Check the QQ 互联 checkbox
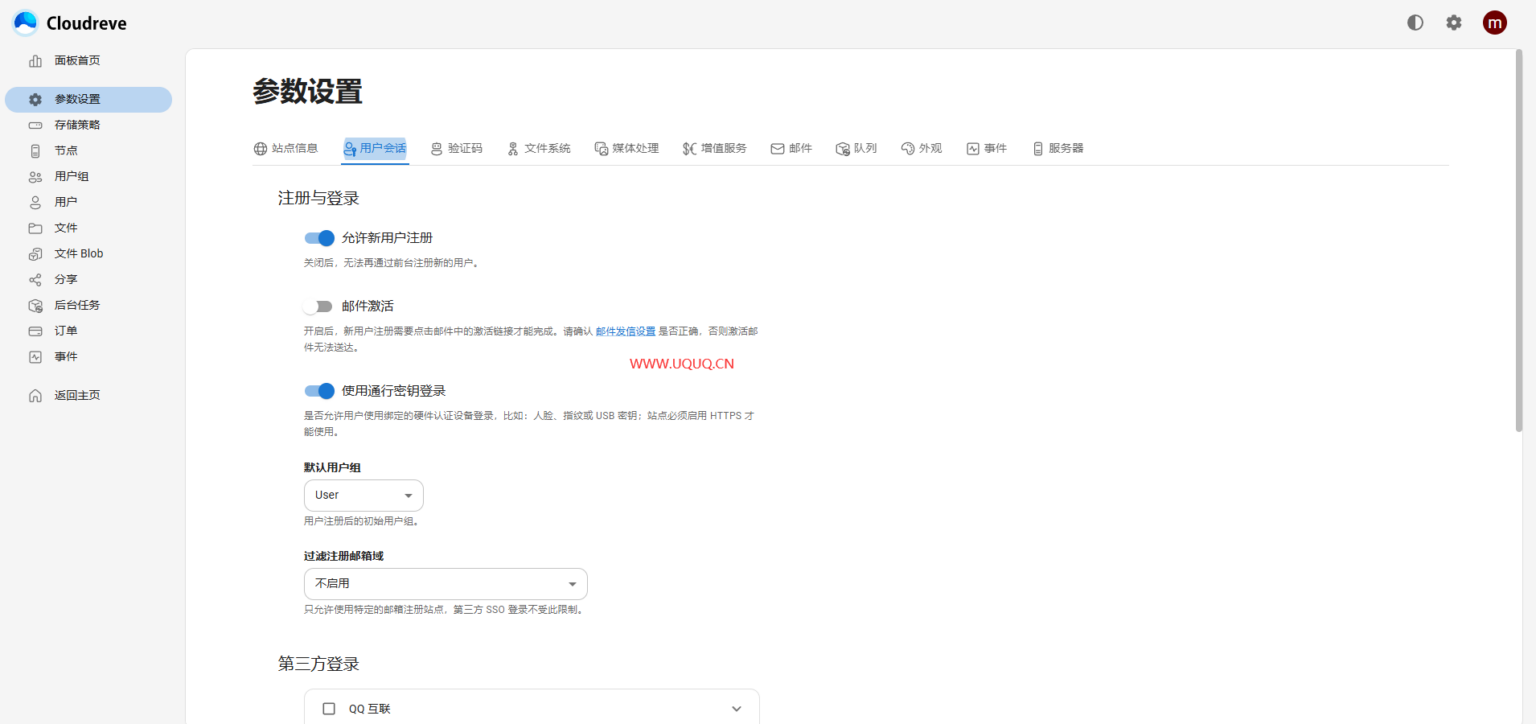Viewport: 1536px width, 724px height. pyautogui.click(x=329, y=709)
